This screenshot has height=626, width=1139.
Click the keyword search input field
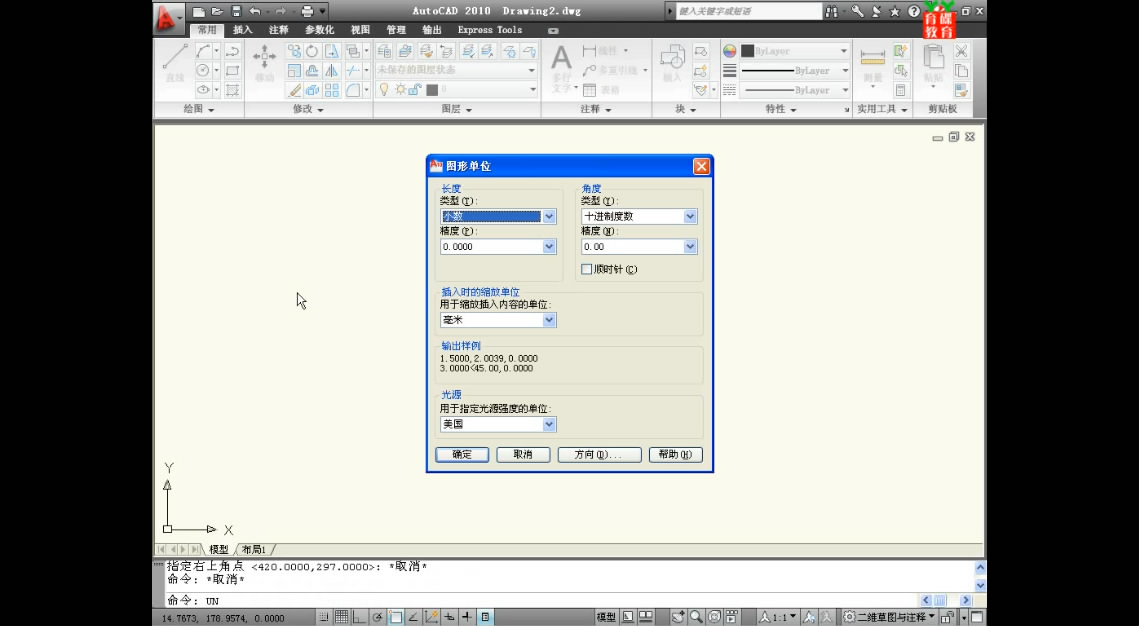749,12
